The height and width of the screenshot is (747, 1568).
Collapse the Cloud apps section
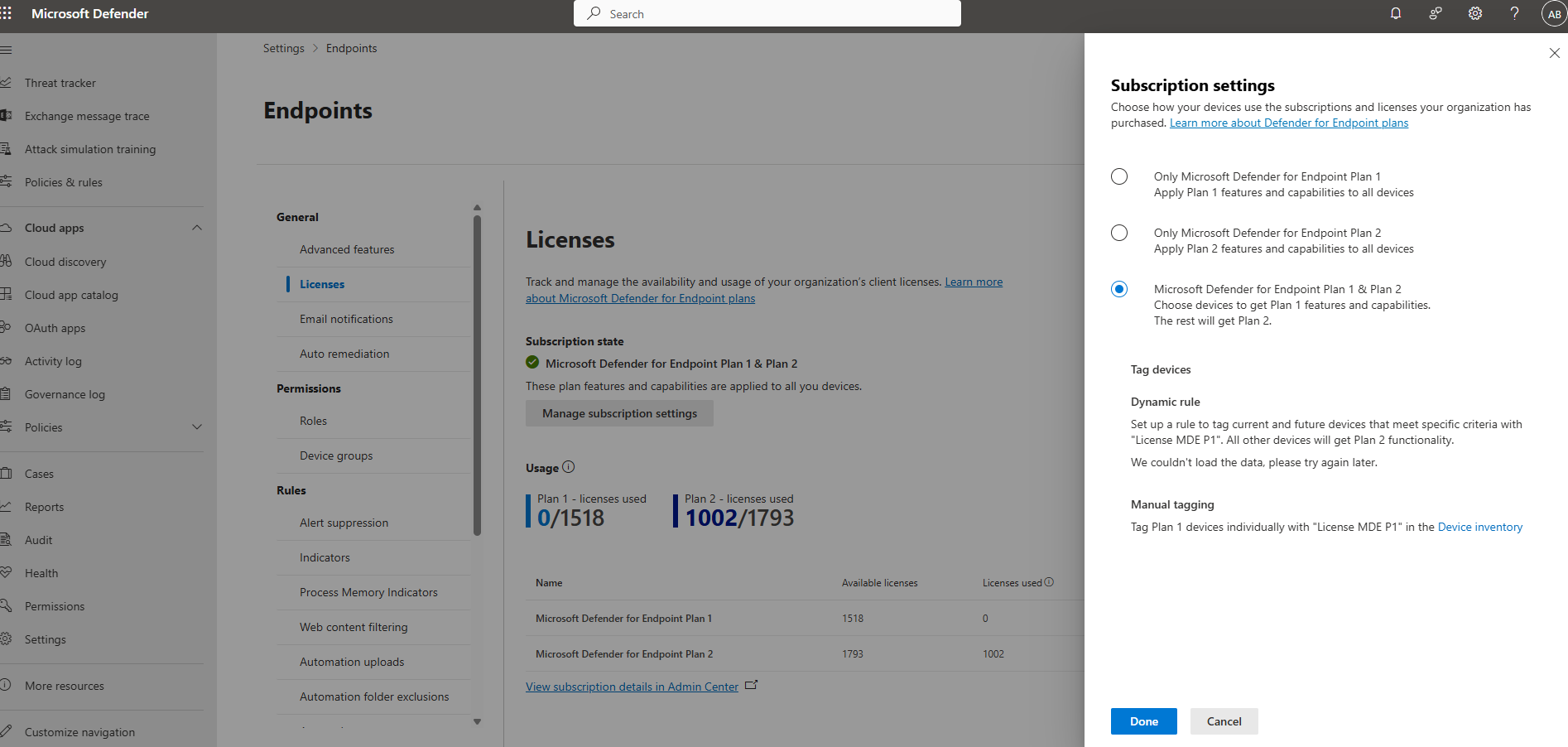pos(197,228)
